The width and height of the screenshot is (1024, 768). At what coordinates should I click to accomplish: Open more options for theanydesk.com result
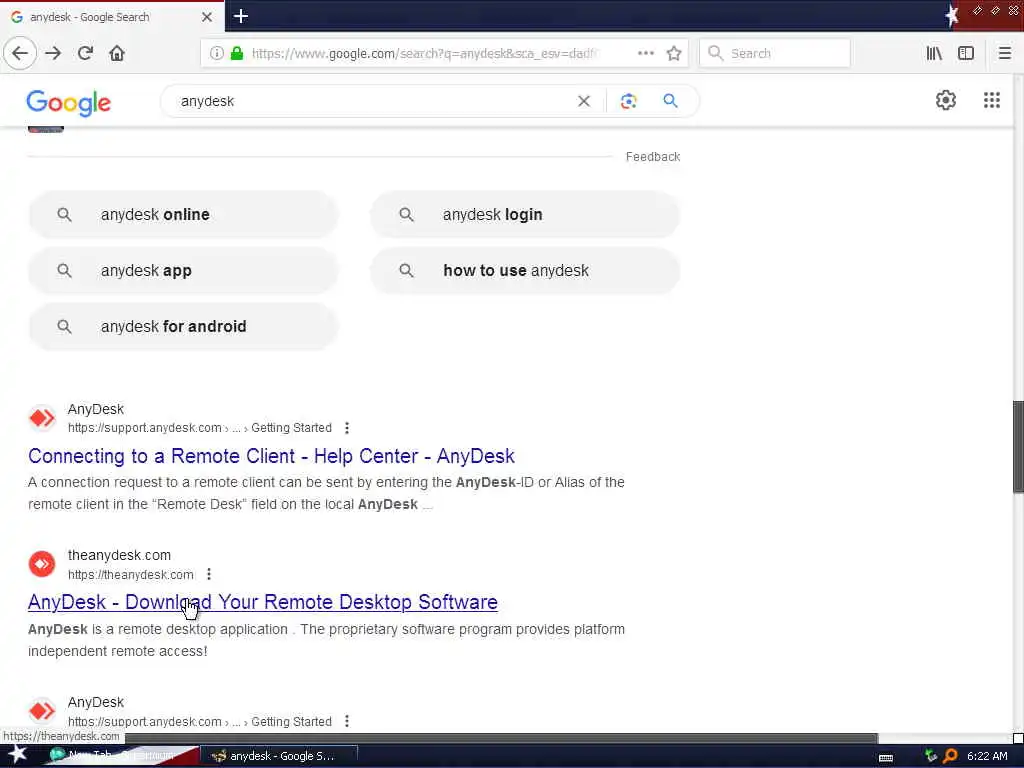point(209,574)
